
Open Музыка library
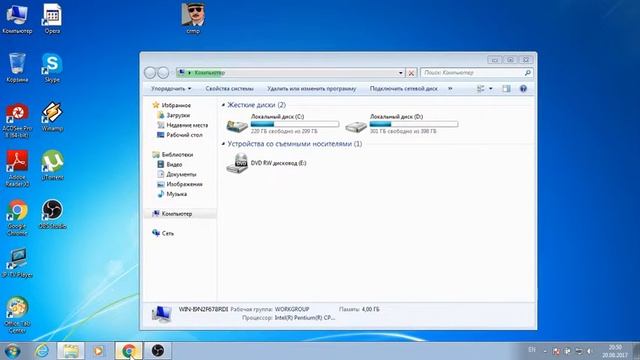click(x=176, y=194)
